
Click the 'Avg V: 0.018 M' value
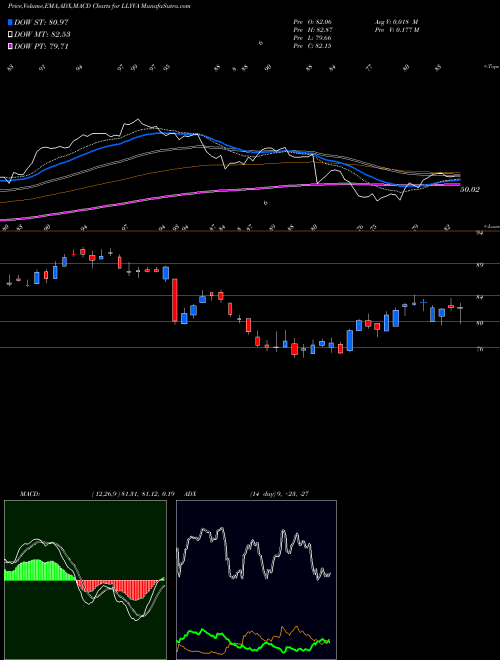[x=395, y=22]
